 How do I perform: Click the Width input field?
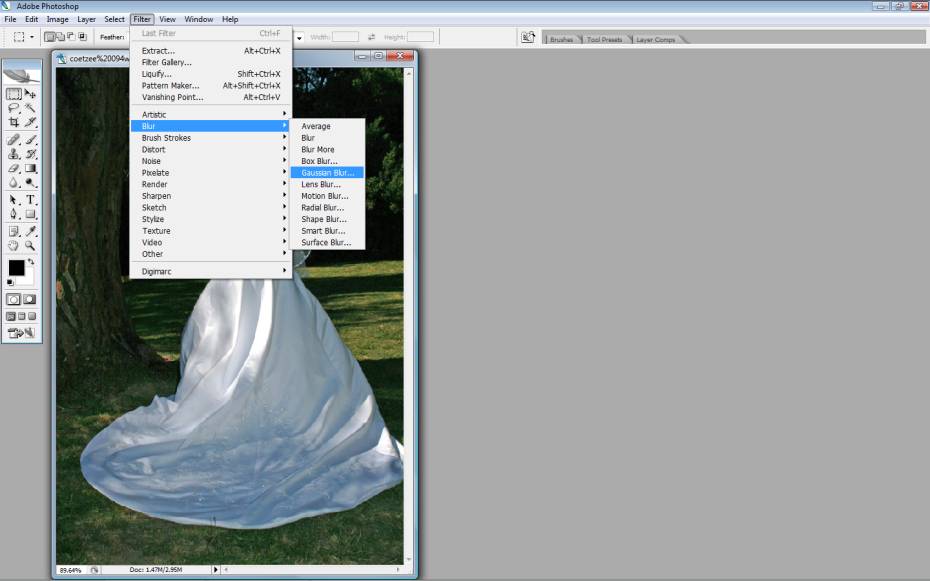coord(345,37)
